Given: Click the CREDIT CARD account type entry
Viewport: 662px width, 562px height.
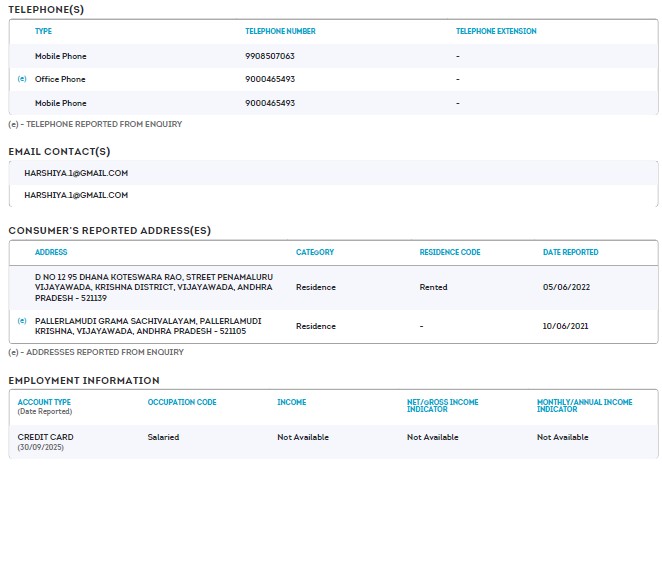Looking at the screenshot, I should coord(45,437).
